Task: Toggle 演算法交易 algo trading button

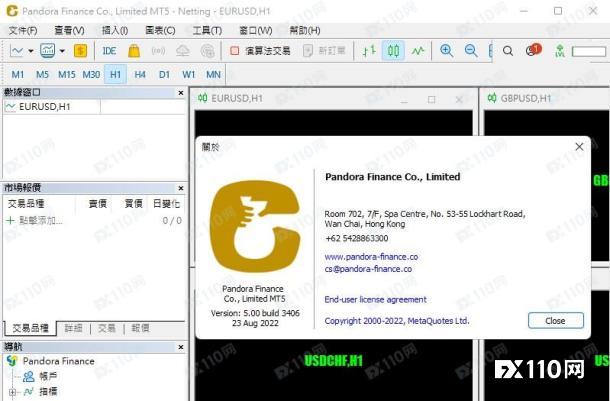Action: [x=260, y=51]
